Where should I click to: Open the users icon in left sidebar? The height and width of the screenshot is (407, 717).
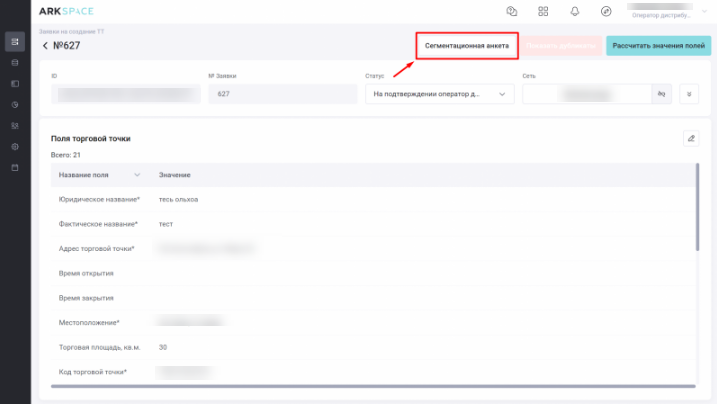(x=14, y=125)
